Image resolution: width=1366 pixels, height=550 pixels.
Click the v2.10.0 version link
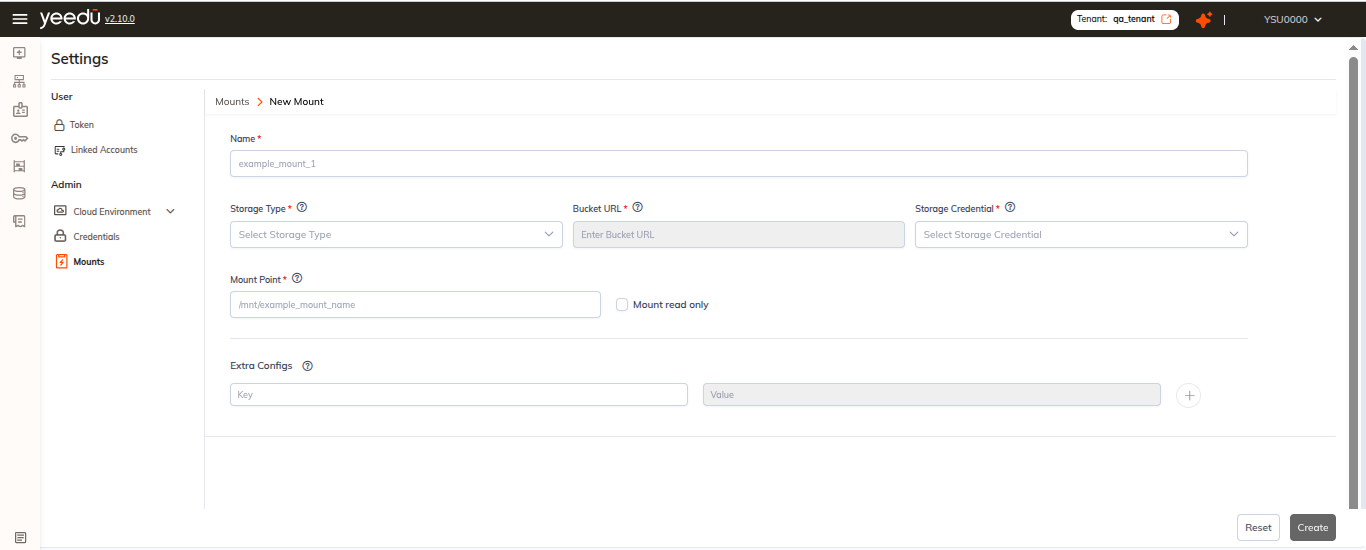tap(120, 19)
